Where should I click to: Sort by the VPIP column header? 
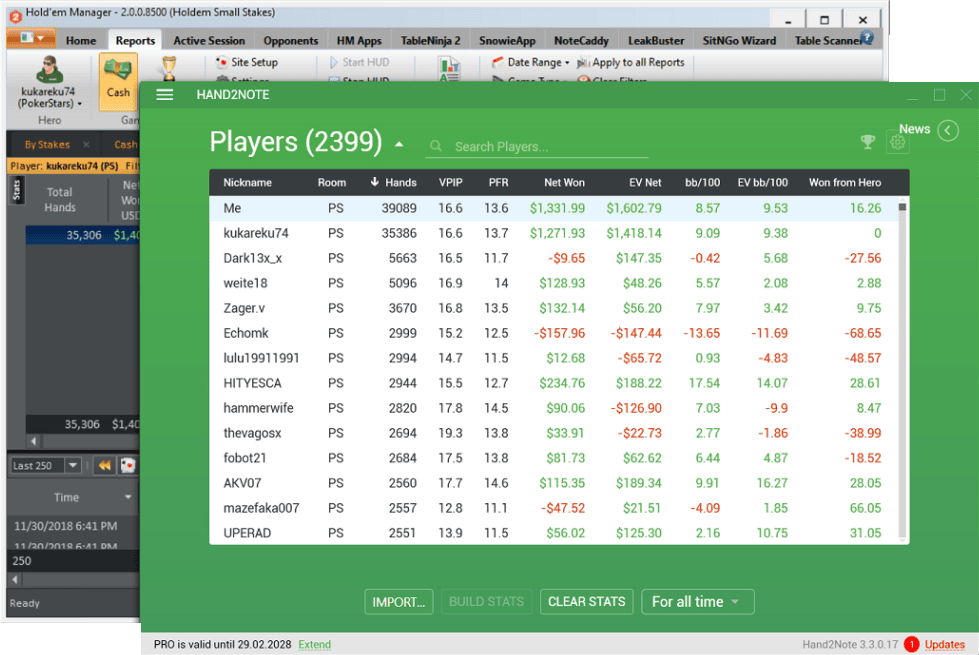click(450, 182)
